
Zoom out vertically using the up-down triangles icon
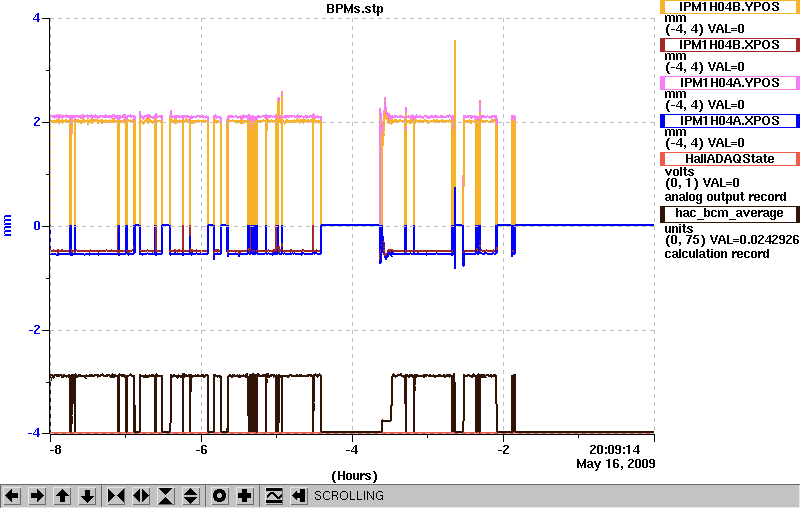tap(191, 496)
